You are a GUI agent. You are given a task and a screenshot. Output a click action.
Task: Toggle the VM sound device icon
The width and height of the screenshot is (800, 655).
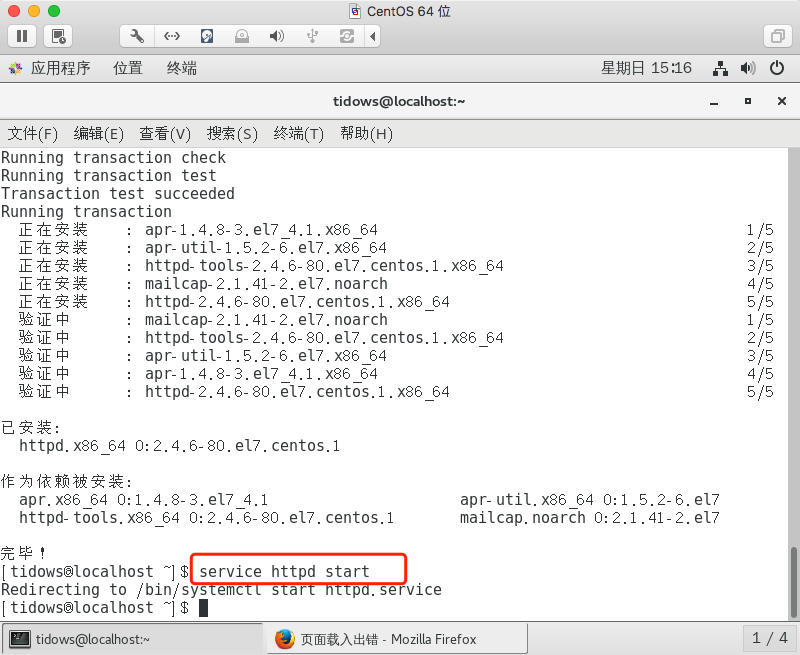[277, 36]
